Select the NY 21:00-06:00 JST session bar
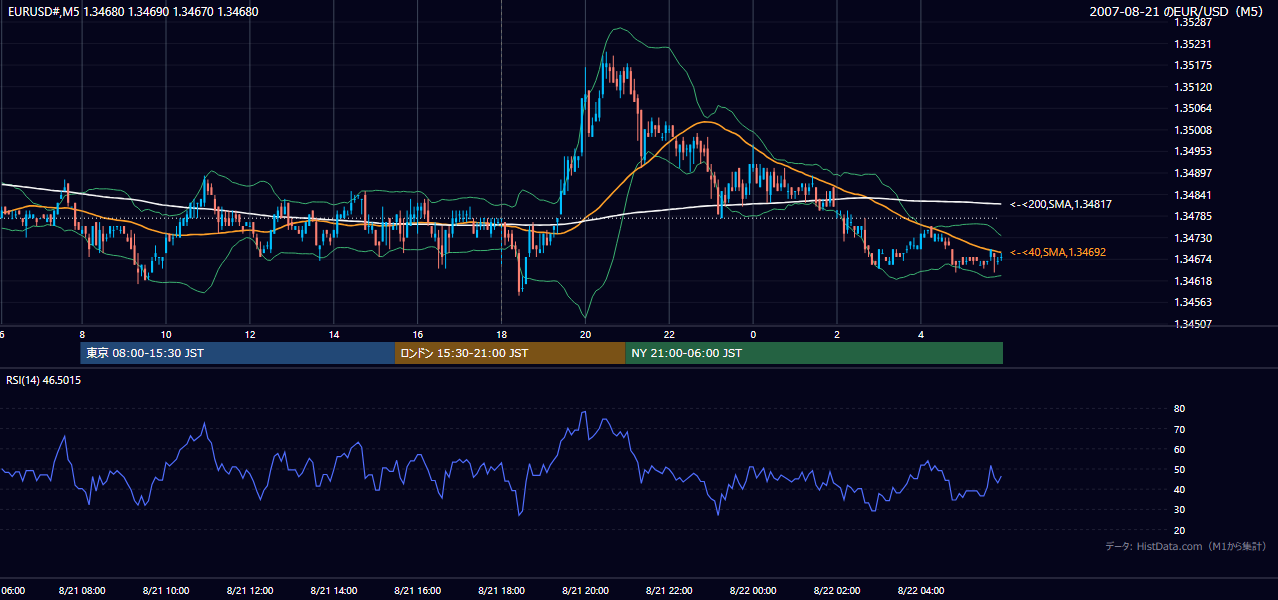Screen dimensions: 1278x600 click(x=814, y=353)
